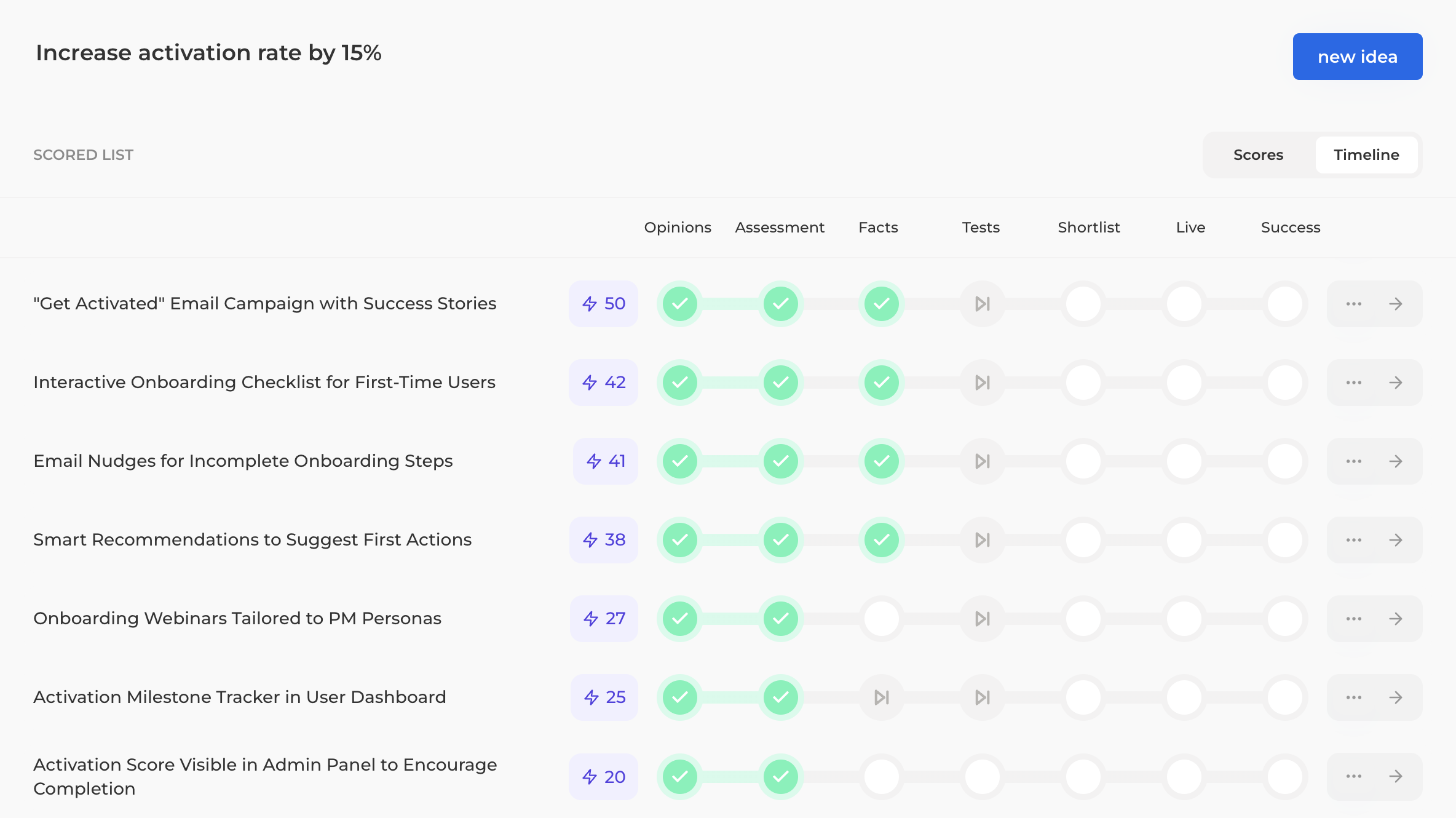Screen dimensions: 1456x818
Task: Toggle empty Facts circle for Onboarding Webinars
Action: tap(881, 619)
